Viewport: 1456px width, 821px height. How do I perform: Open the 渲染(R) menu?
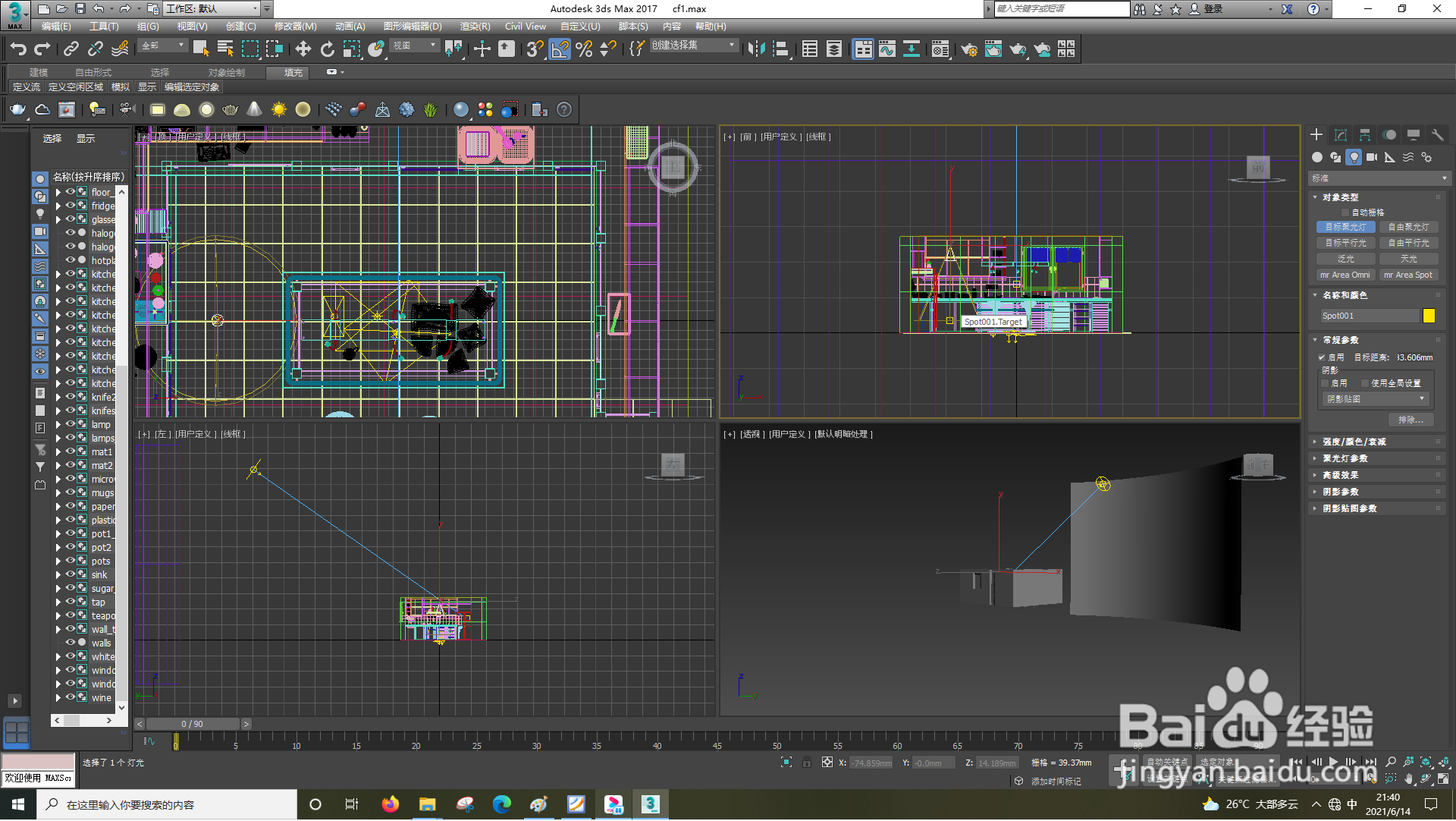coord(476,26)
